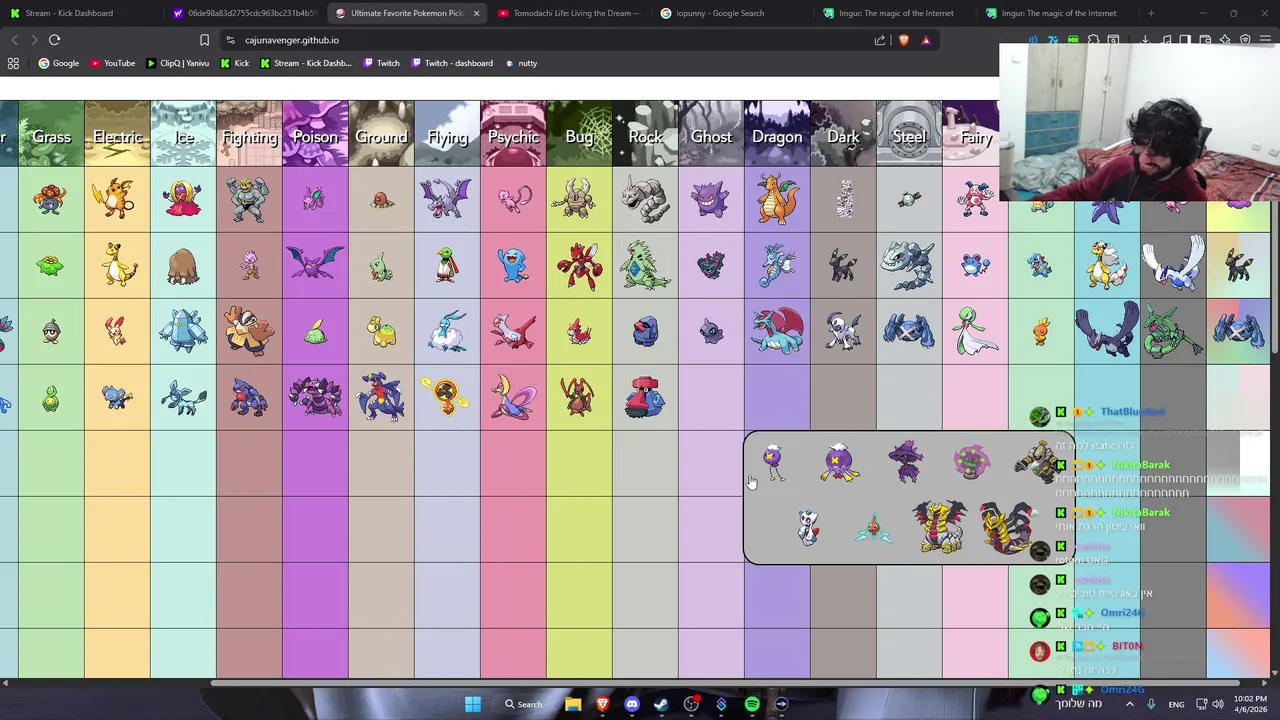Choose Giratina Altered Forme in the popup

[x=939, y=528]
